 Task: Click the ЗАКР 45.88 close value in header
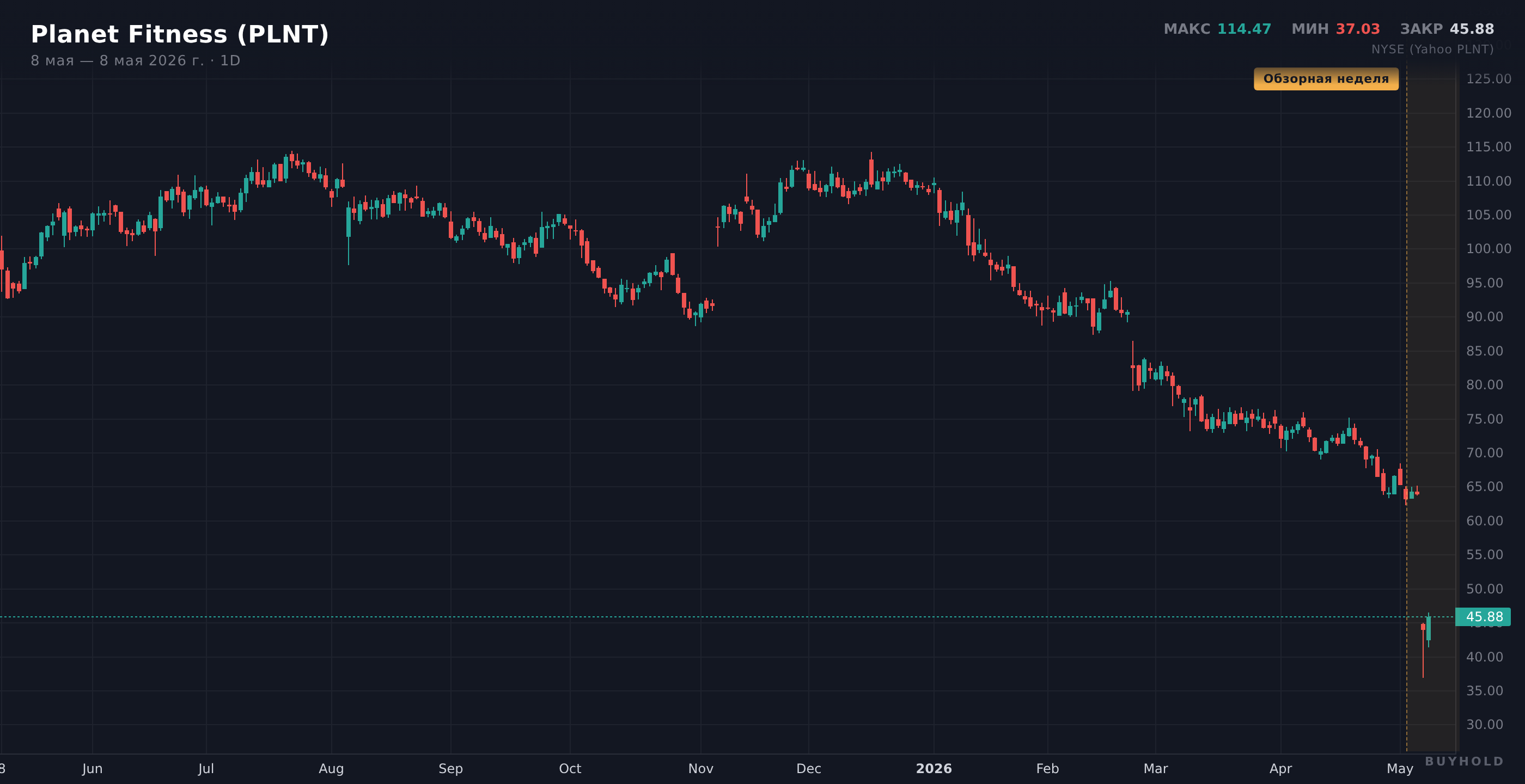point(1447,29)
